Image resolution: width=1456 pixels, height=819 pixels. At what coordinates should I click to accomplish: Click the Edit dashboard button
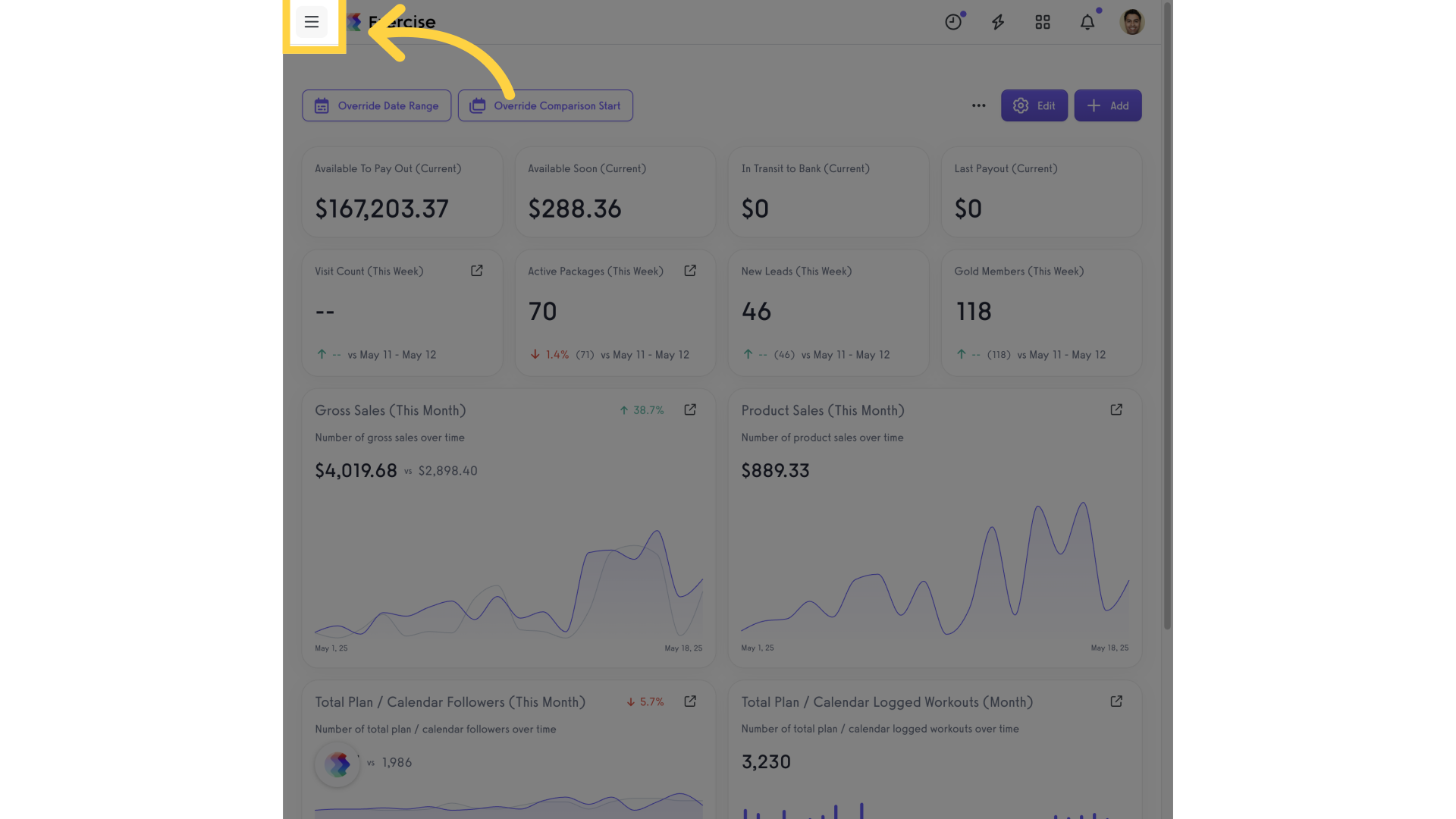pos(1034,105)
